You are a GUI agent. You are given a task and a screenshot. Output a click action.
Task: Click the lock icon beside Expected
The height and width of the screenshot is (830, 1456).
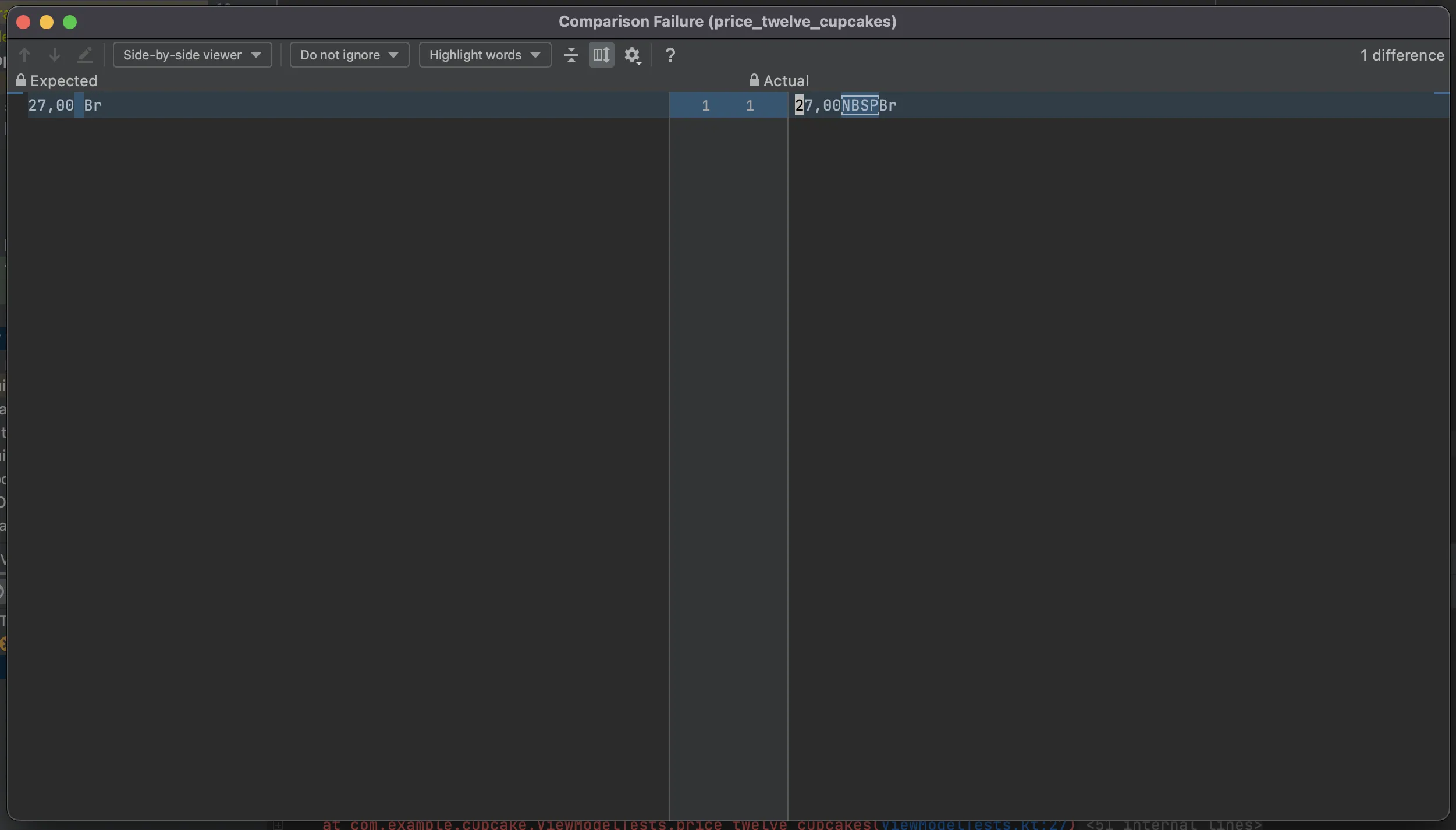tap(21, 80)
